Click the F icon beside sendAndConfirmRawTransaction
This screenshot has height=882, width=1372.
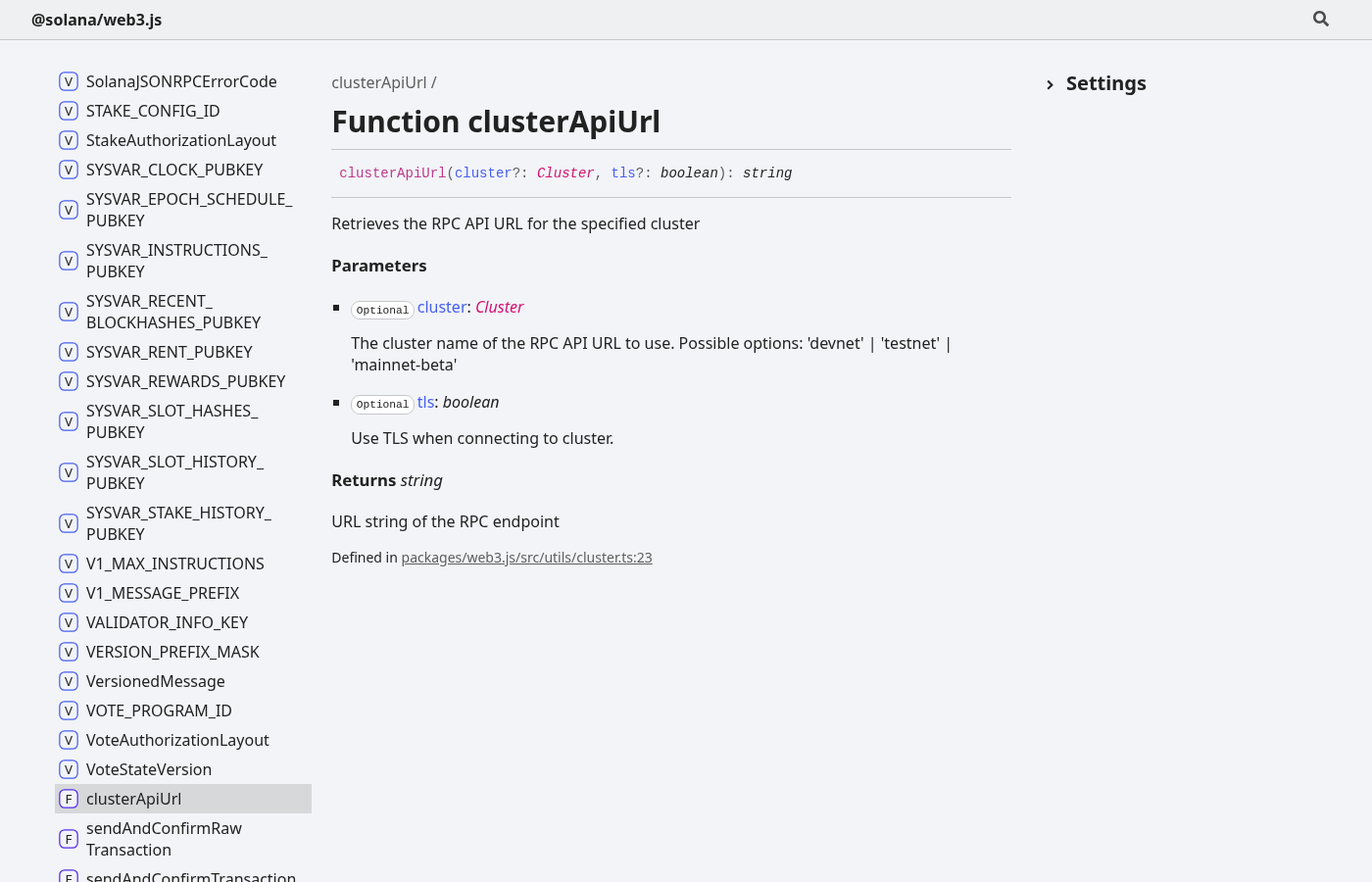[69, 839]
